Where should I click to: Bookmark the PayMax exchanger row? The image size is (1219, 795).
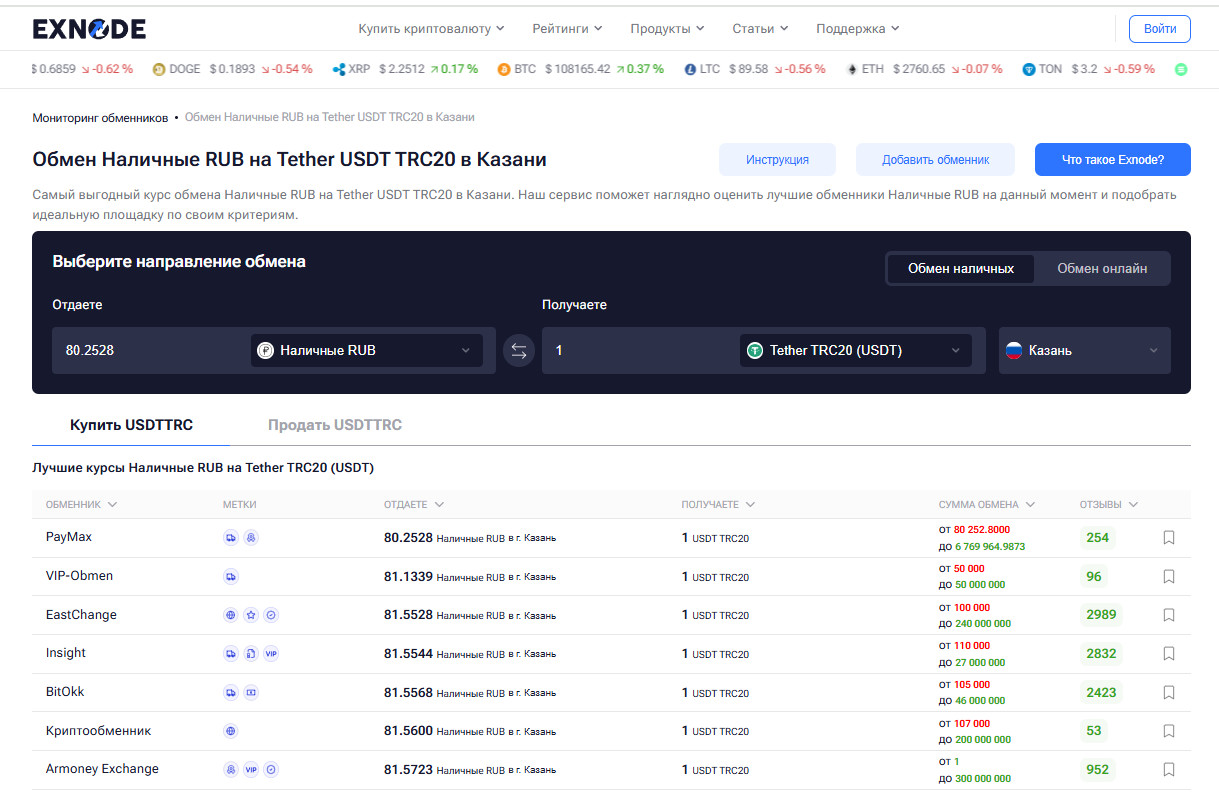tap(1168, 538)
